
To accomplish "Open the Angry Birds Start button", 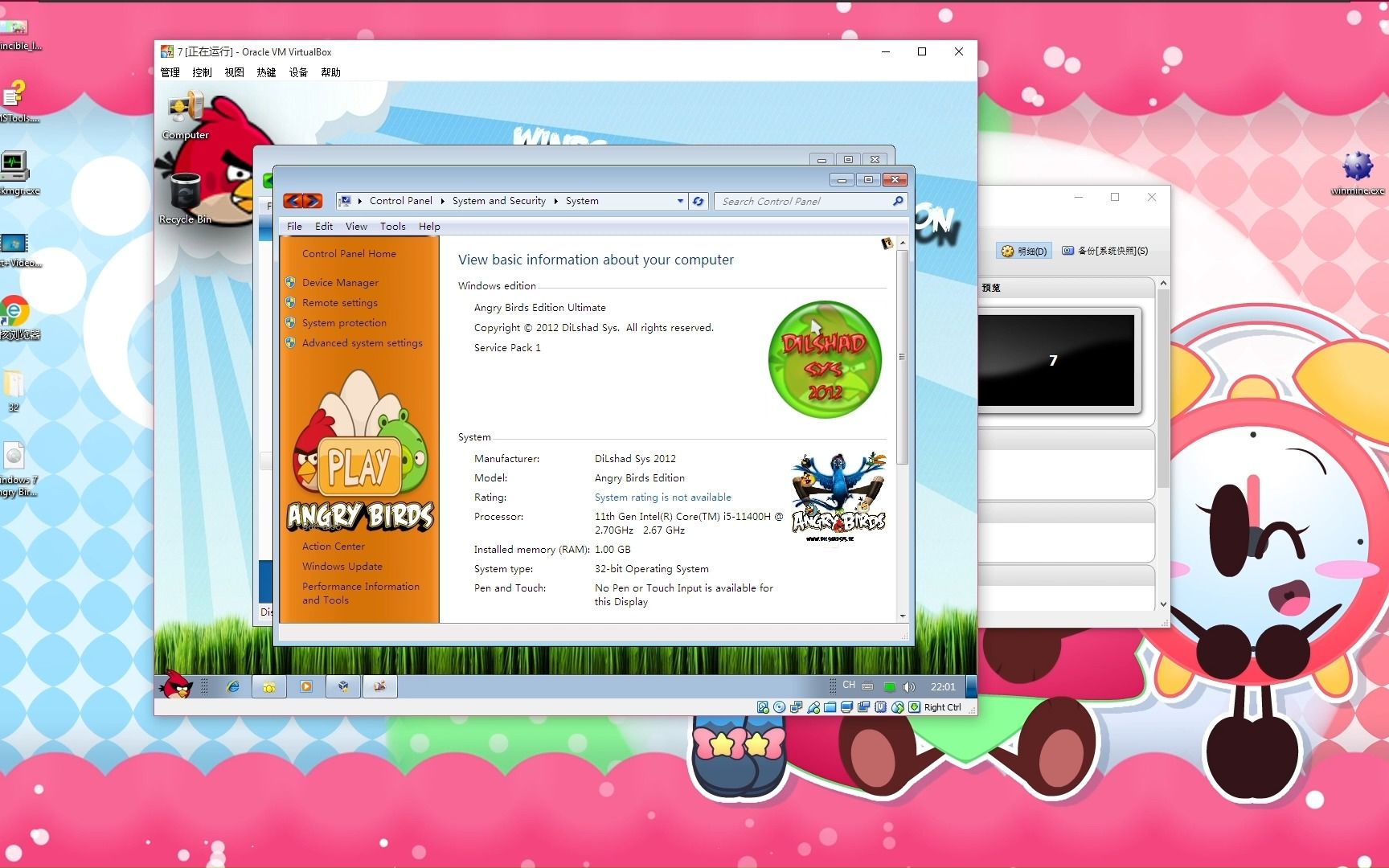I will [176, 686].
